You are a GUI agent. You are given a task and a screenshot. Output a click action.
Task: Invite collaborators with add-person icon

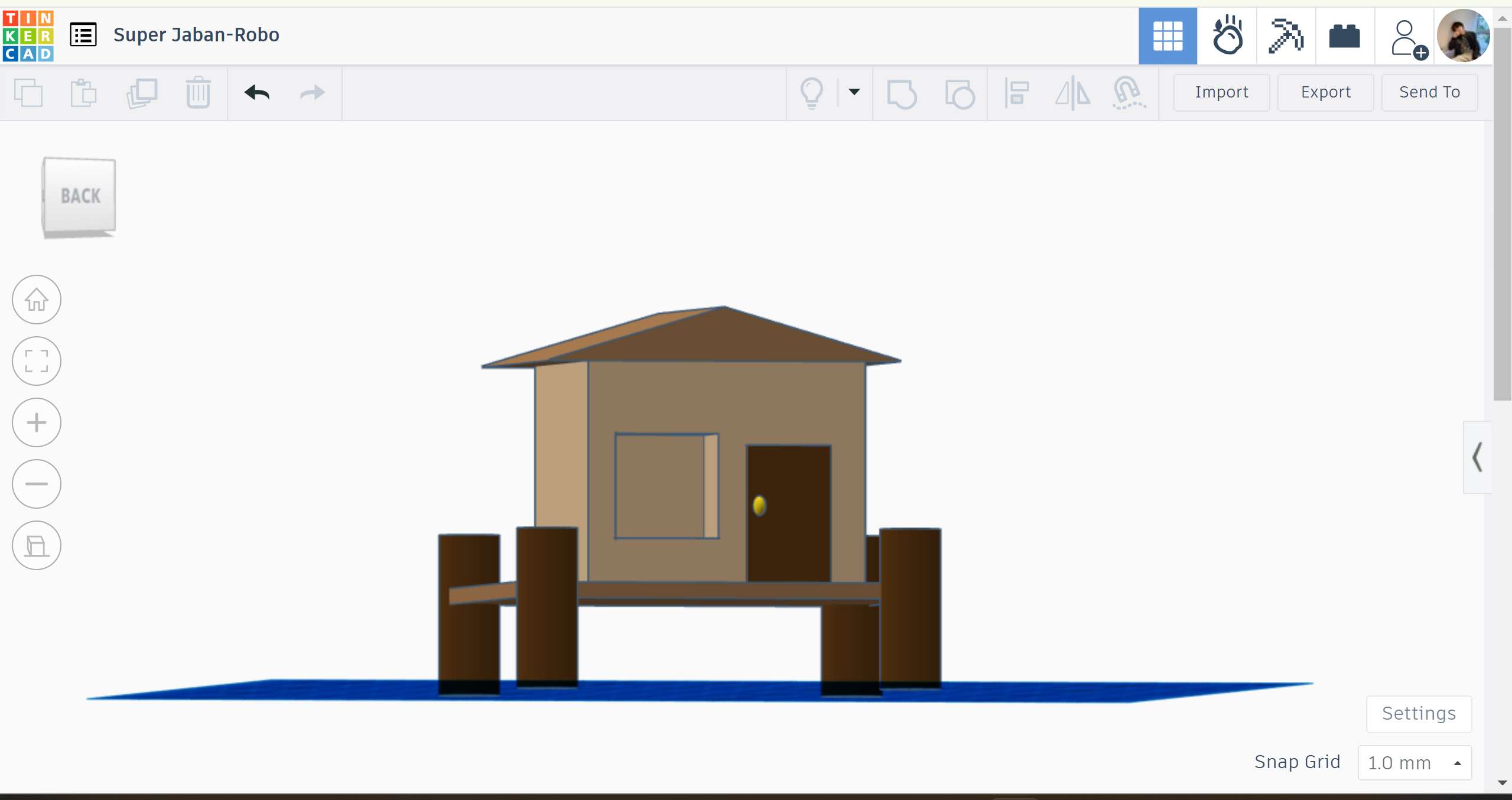pyautogui.click(x=1409, y=39)
